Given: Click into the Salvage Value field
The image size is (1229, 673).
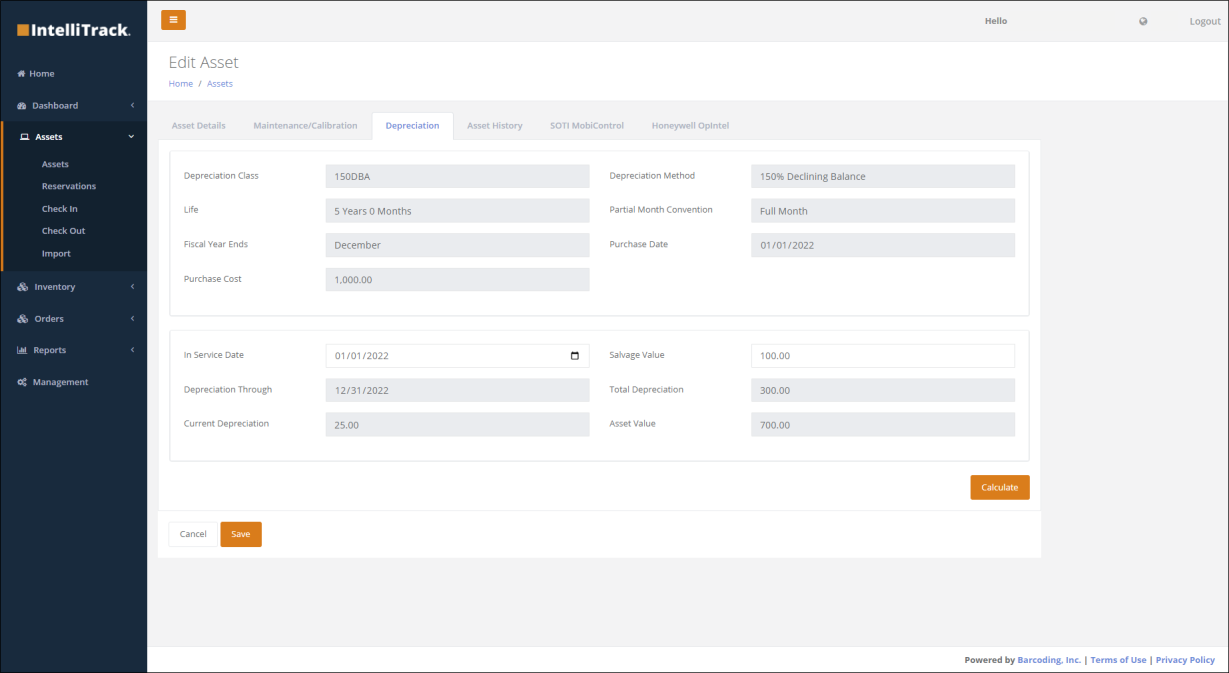Looking at the screenshot, I should (883, 356).
